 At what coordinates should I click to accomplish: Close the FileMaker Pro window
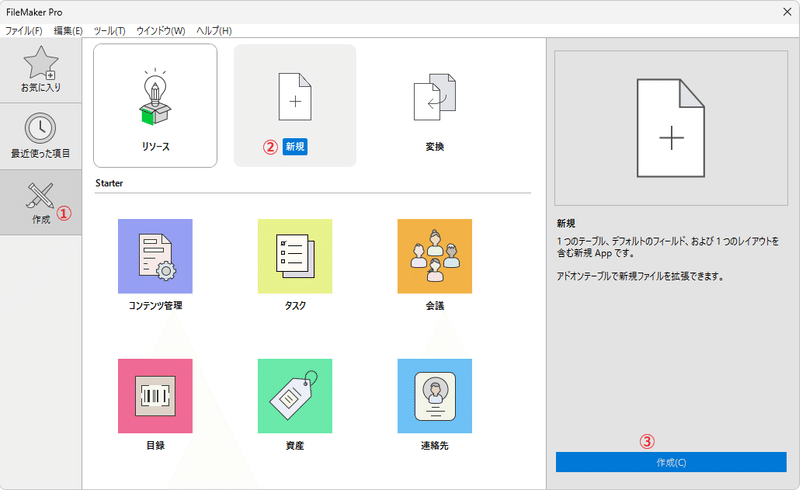click(x=787, y=12)
